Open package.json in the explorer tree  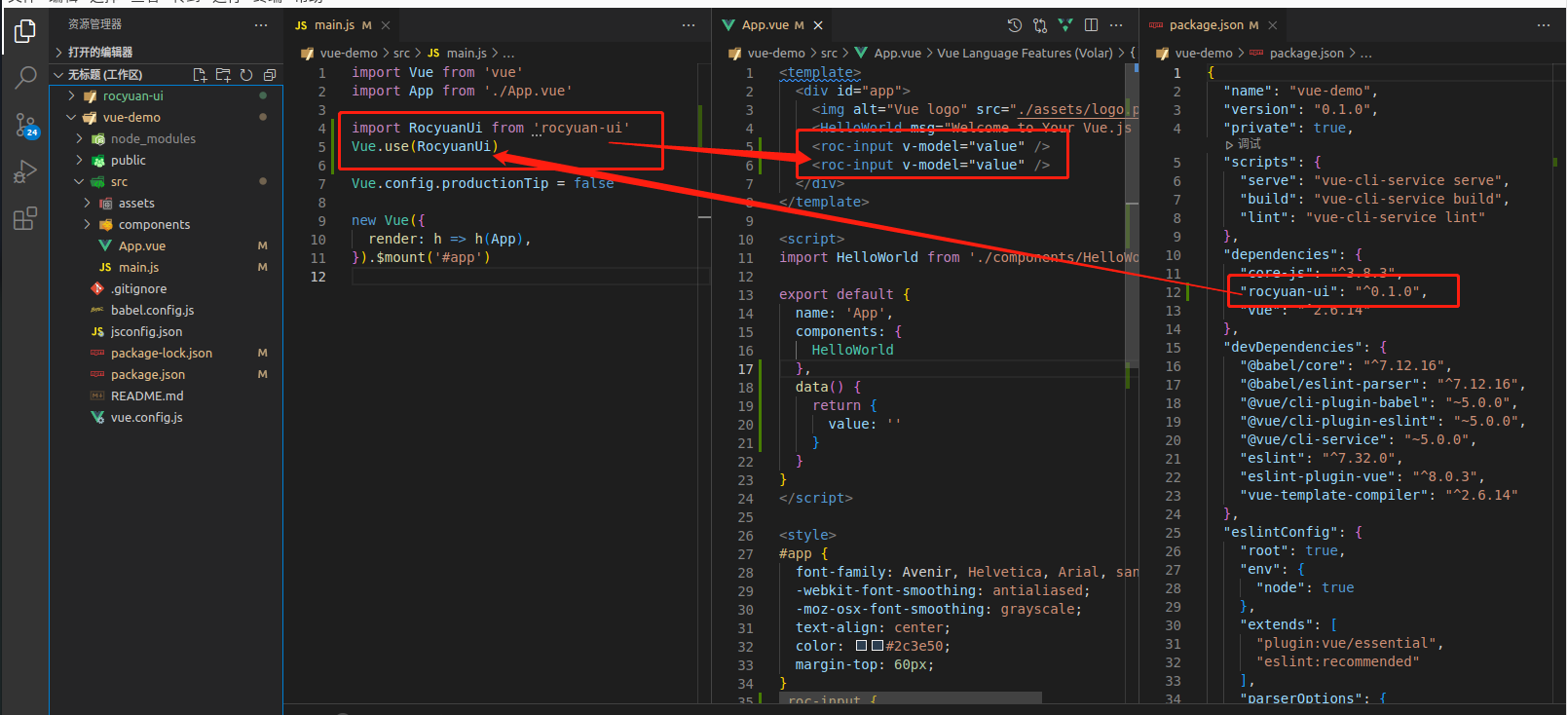coord(166,375)
